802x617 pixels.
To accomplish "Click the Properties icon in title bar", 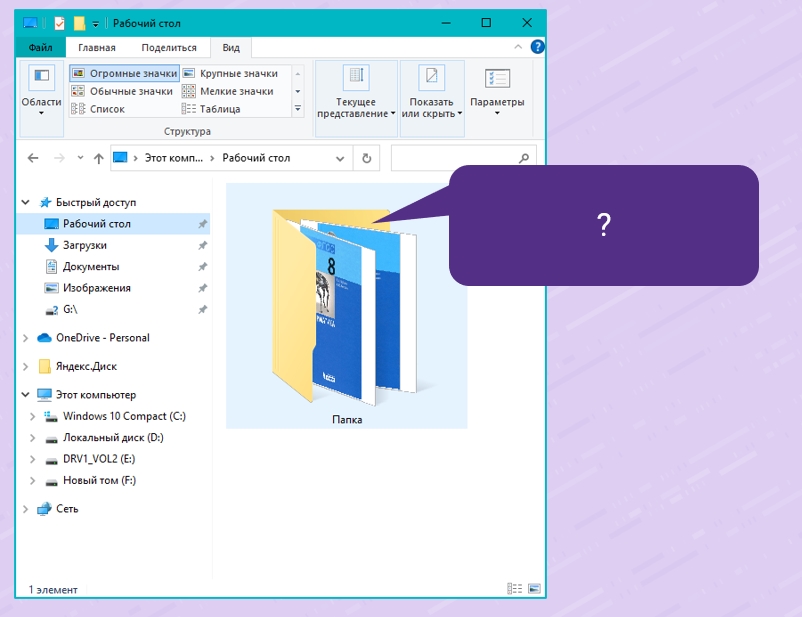I will point(59,23).
